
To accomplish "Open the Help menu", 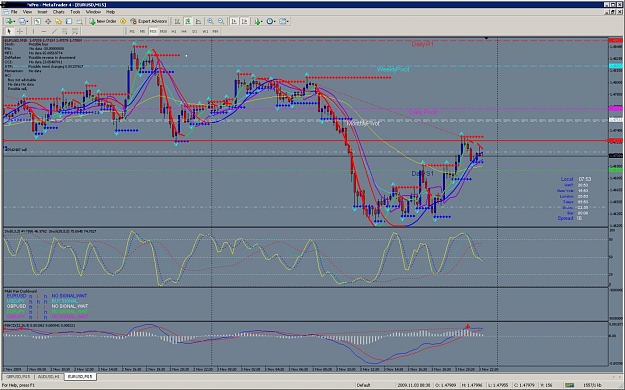I will pos(110,12).
